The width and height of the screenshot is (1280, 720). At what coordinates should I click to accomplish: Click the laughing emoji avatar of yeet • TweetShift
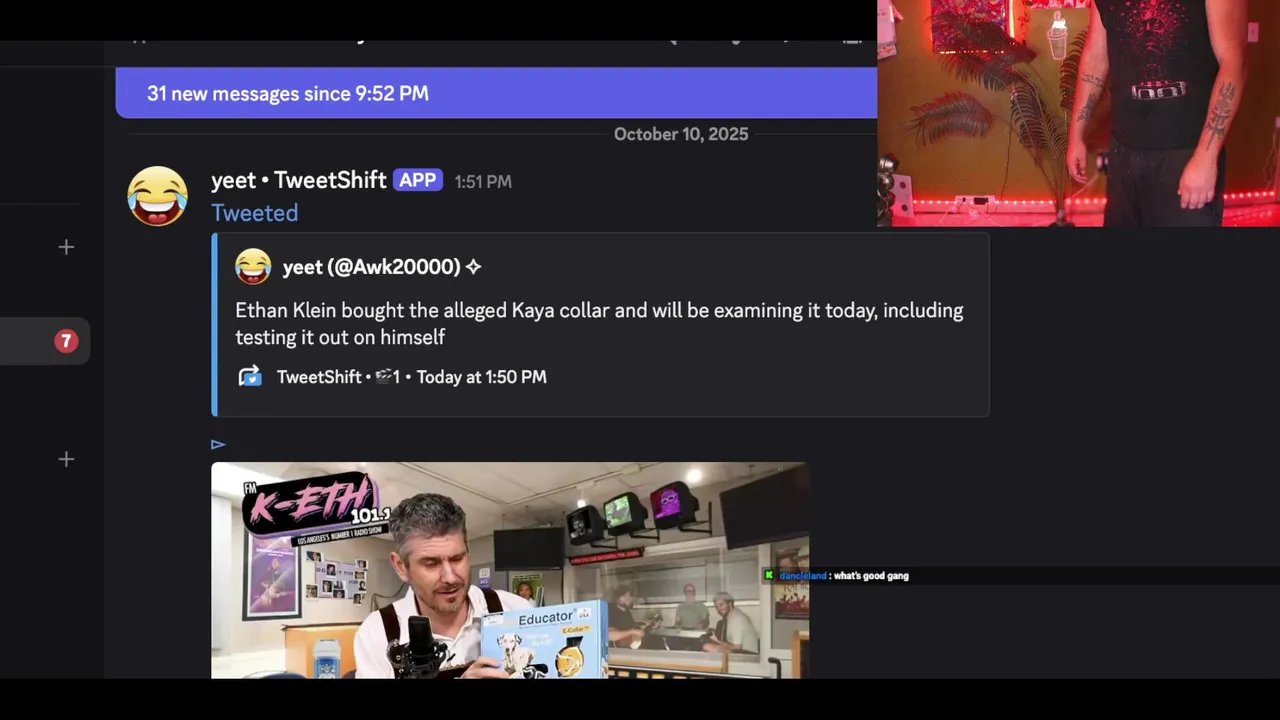[x=158, y=196]
